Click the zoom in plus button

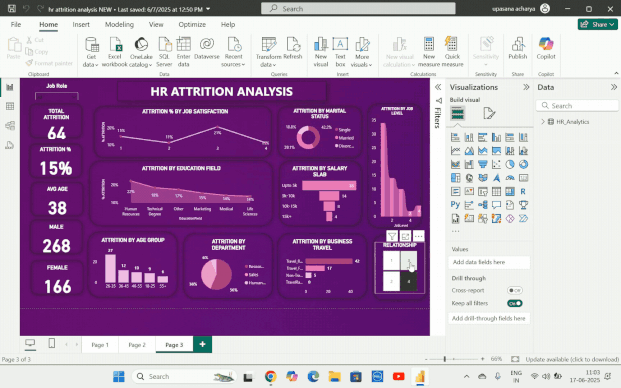[x=482, y=359]
